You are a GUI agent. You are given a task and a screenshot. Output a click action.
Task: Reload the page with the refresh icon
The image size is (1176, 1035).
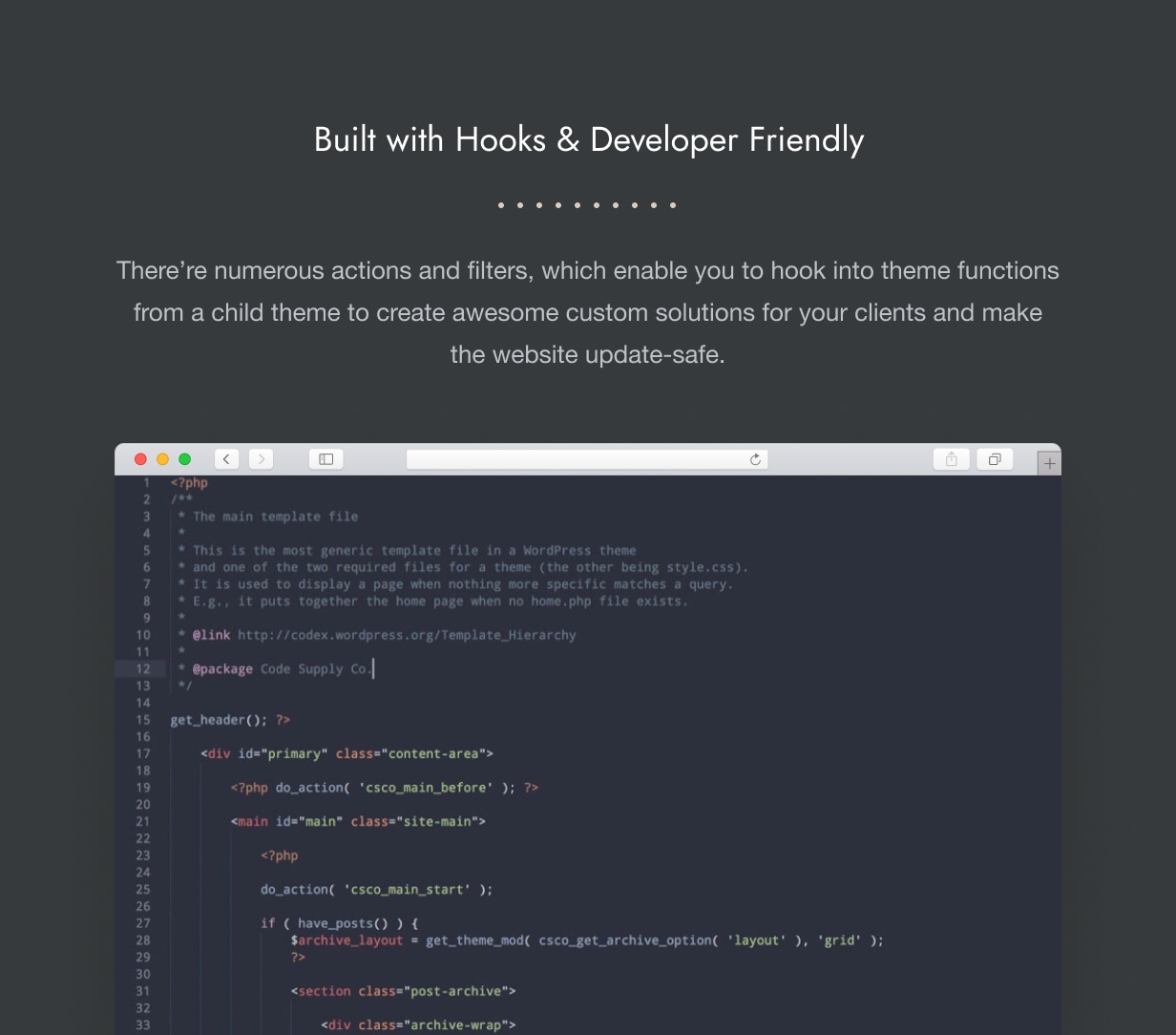(755, 459)
